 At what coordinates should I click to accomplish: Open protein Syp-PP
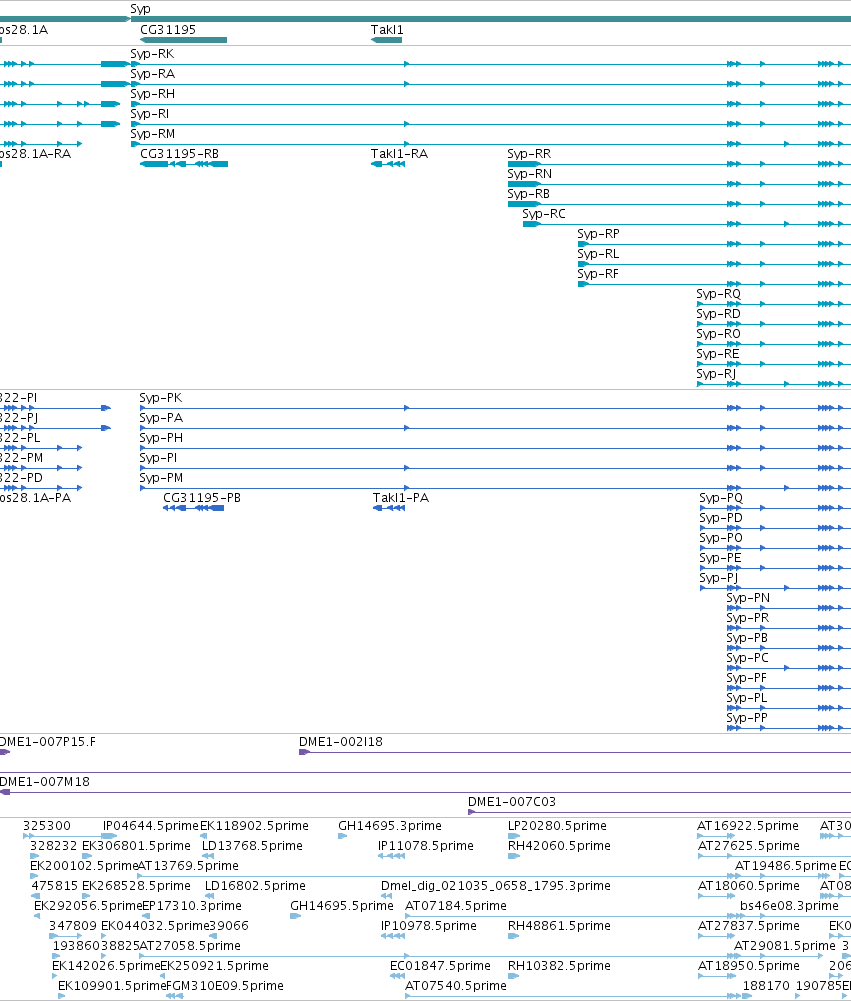[747, 718]
